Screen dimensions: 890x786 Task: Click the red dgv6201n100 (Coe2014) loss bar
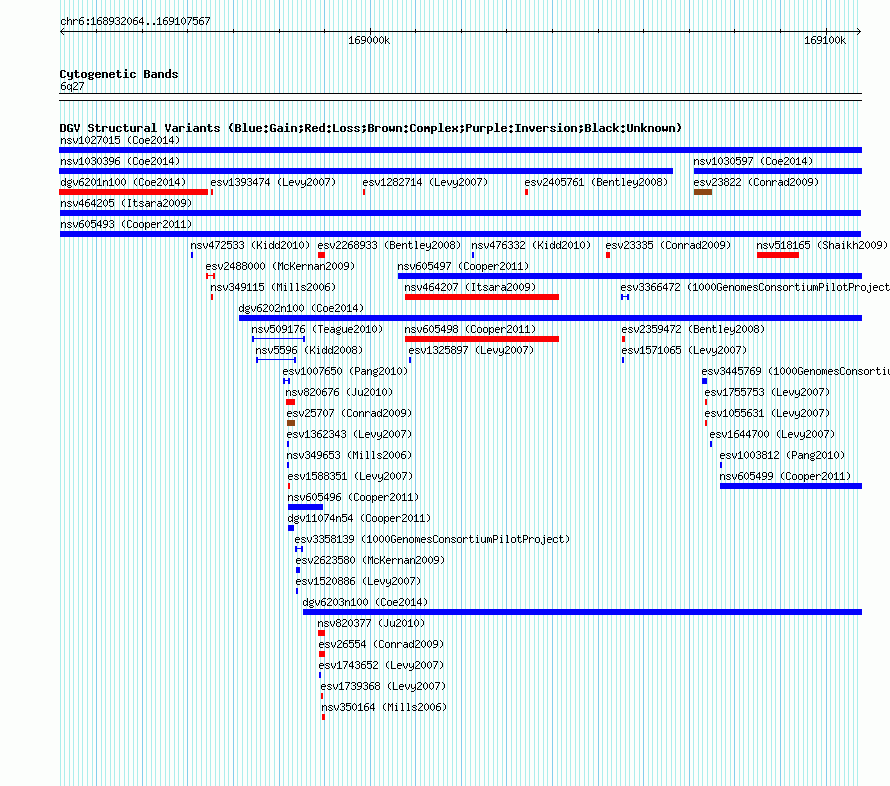click(133, 192)
